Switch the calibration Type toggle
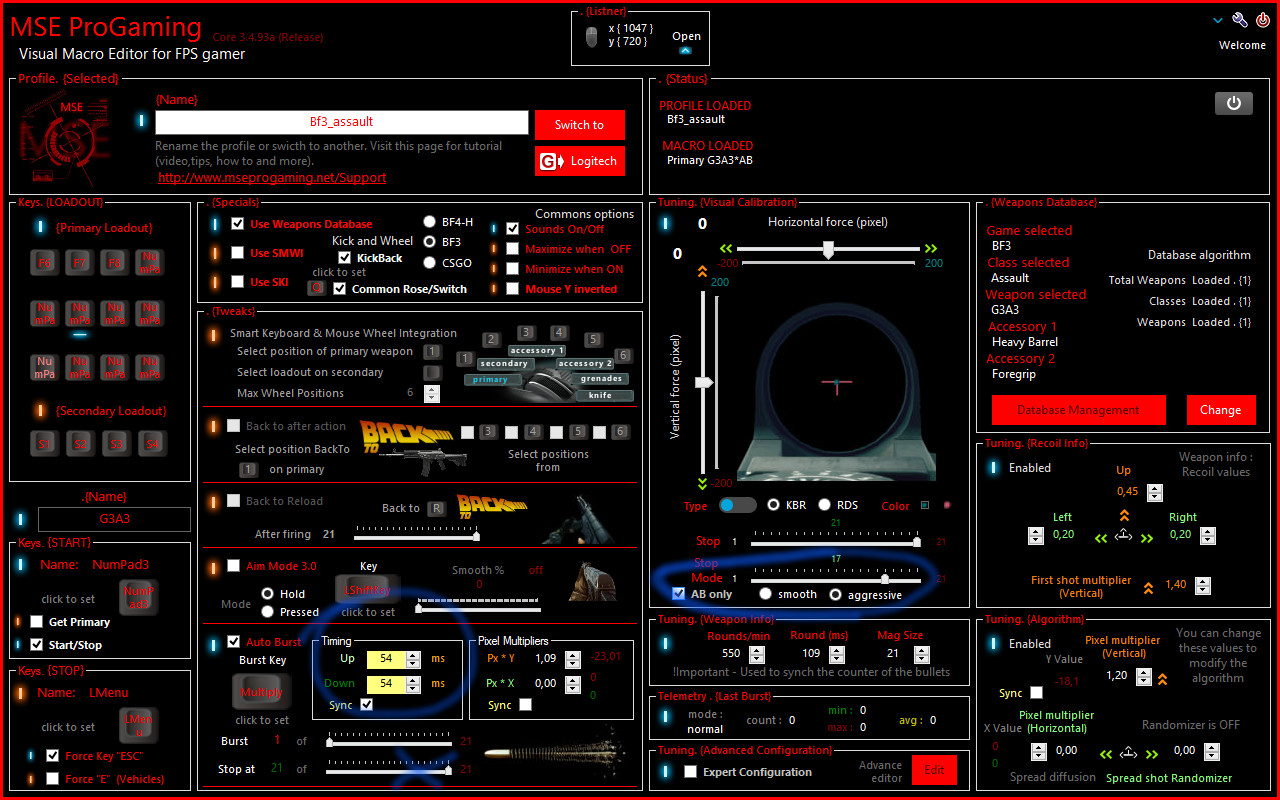Screen dimensions: 1280x800 [738, 505]
